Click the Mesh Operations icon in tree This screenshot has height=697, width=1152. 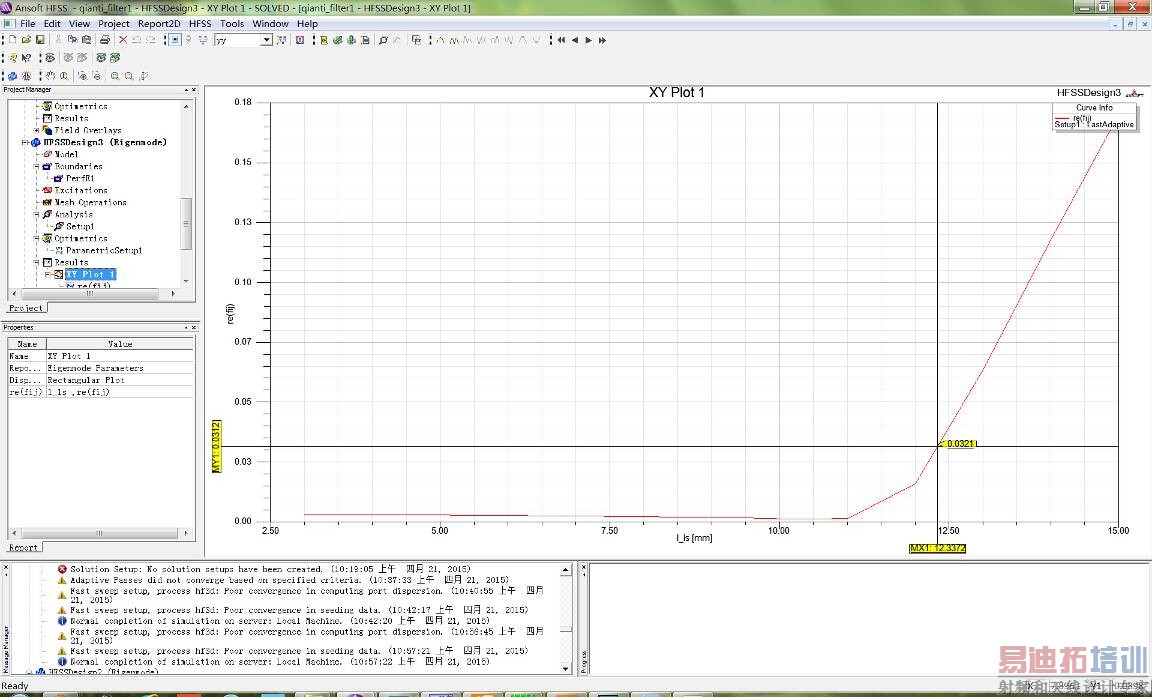tap(48, 202)
